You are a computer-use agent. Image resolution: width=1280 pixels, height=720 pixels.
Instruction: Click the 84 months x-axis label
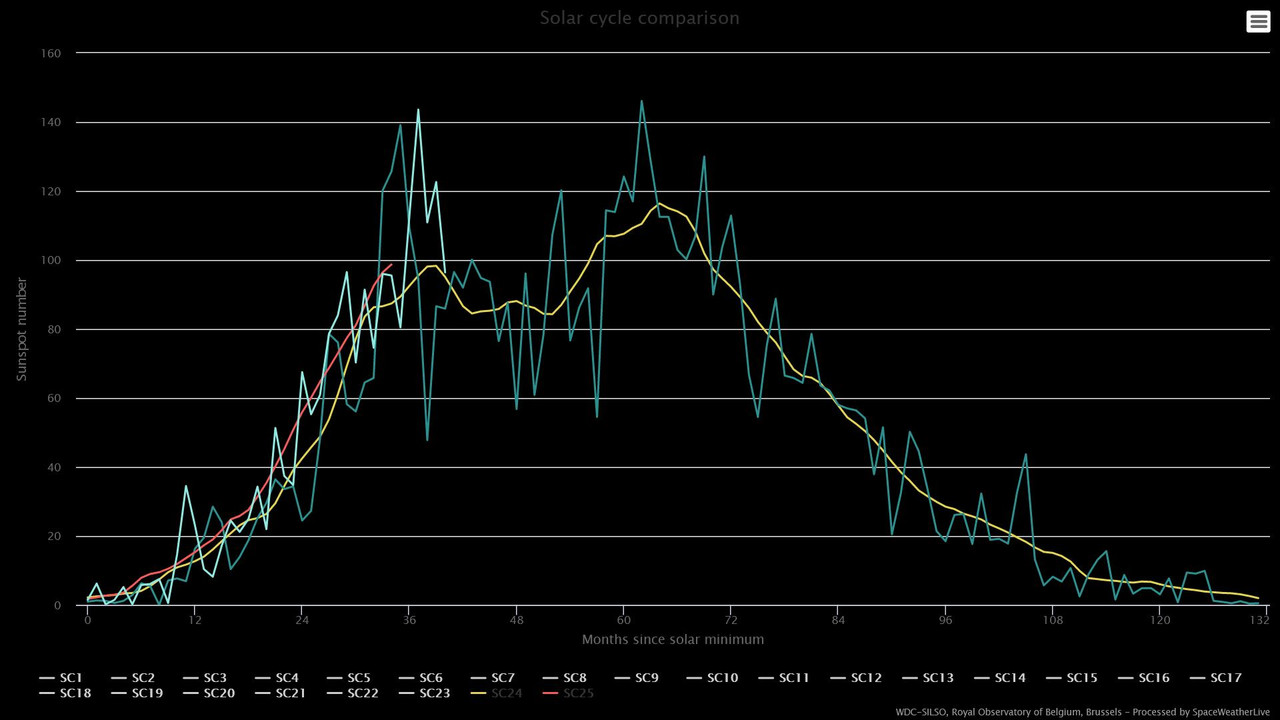pyautogui.click(x=838, y=620)
